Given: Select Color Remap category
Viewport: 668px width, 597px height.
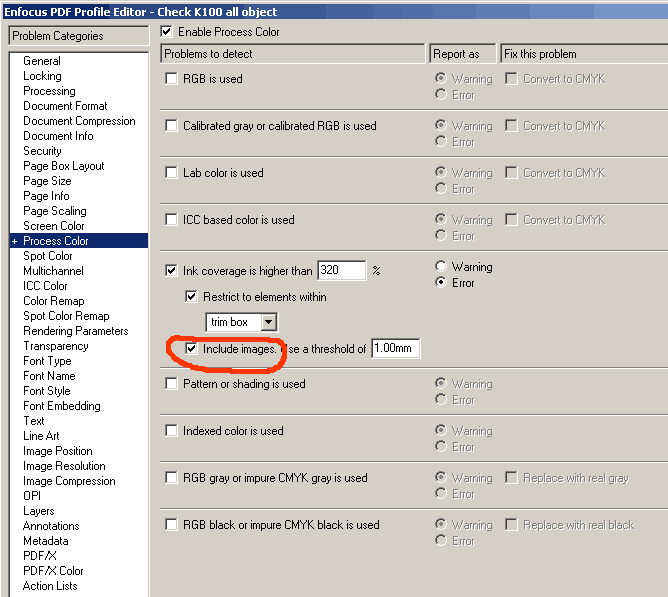Looking at the screenshot, I should (x=54, y=301).
